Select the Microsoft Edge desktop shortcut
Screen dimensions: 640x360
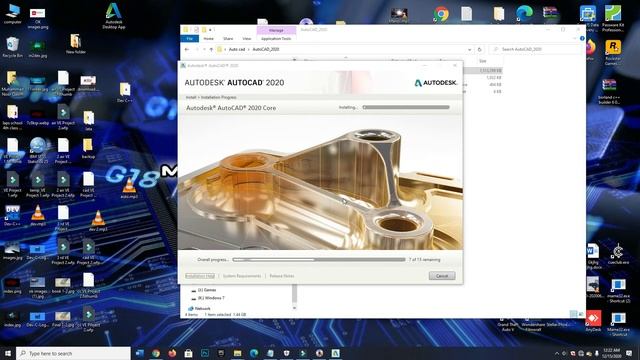pyautogui.click(x=524, y=13)
